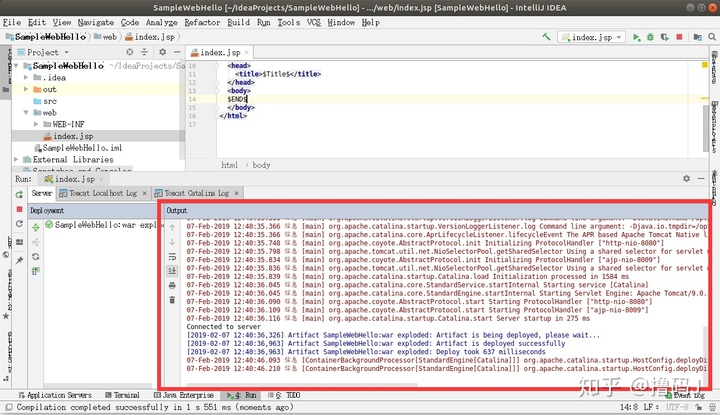Pin the Run tab with the pin icon
This screenshot has height=415, width=720.
click(19, 260)
